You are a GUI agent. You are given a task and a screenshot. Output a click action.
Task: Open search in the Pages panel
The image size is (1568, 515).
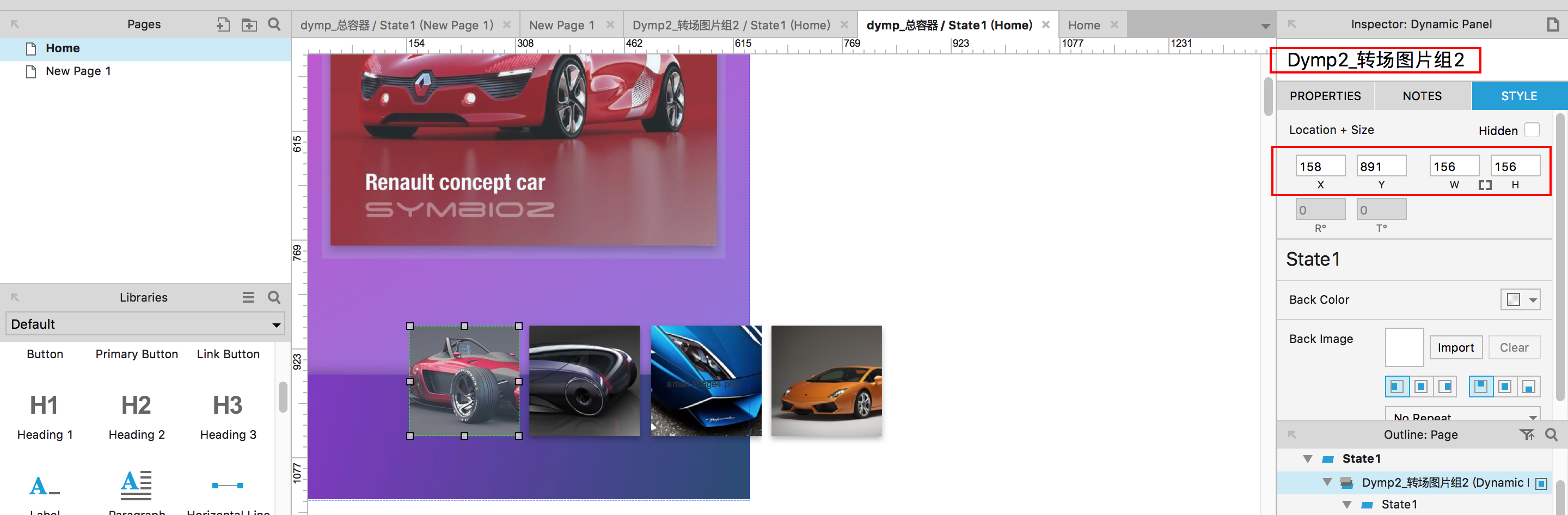pos(274,24)
